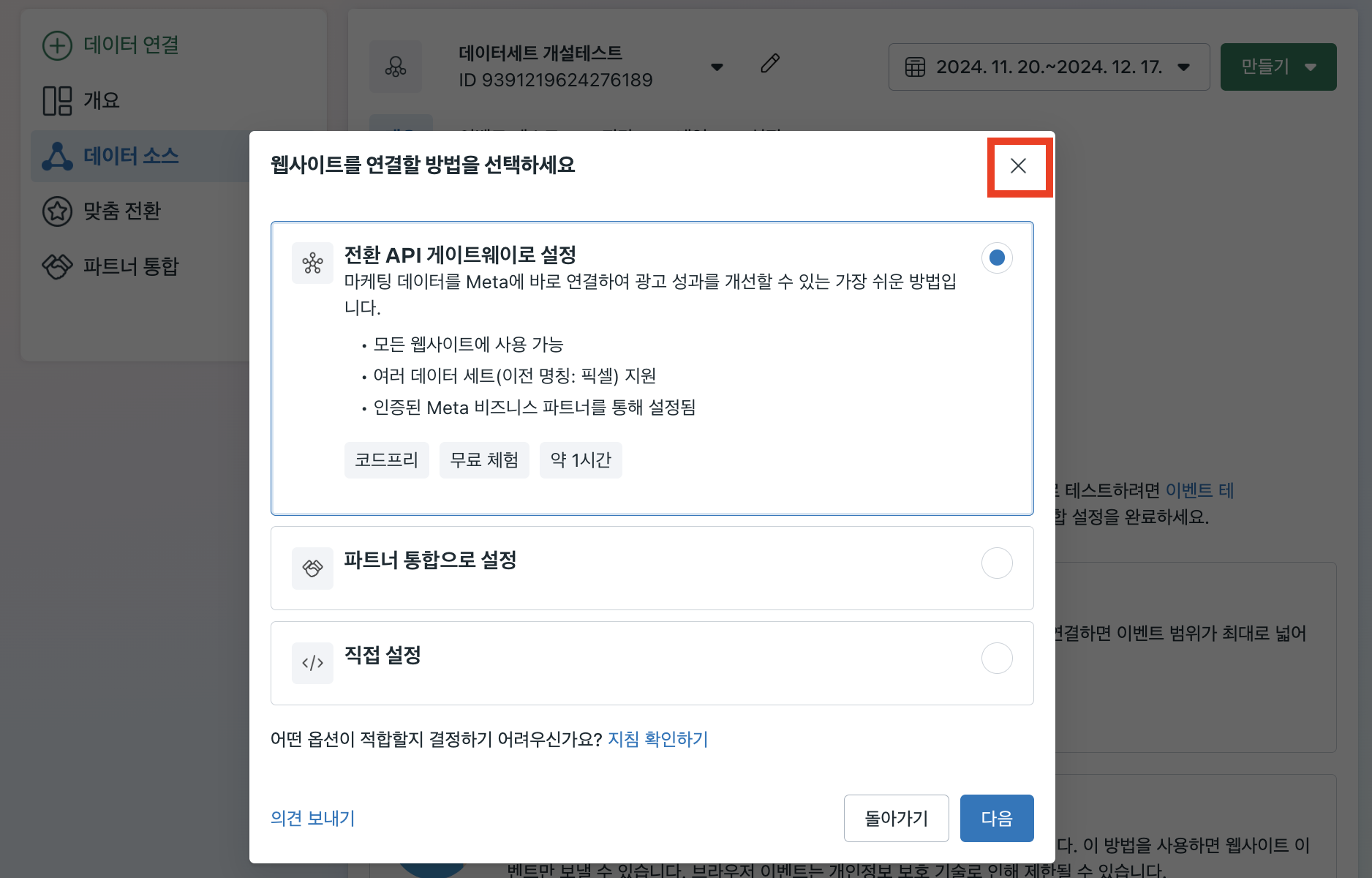Viewport: 1372px width, 878px height.
Task: Click the 약 1시간 tag
Action: pos(581,460)
